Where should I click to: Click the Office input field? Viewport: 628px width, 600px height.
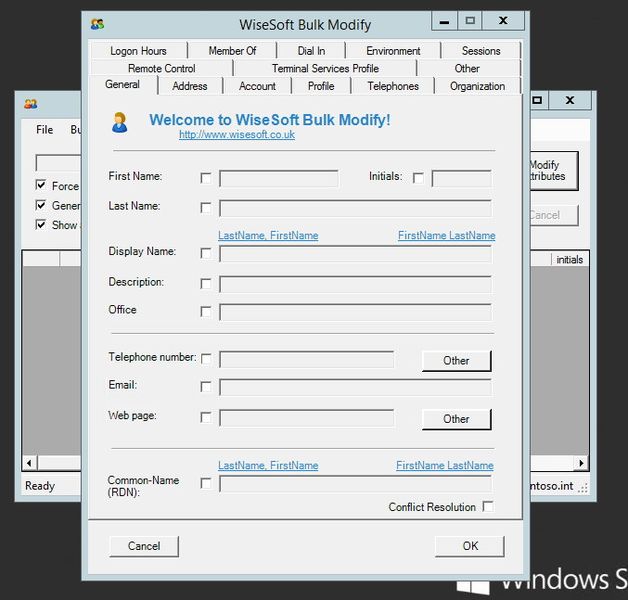click(x=356, y=312)
